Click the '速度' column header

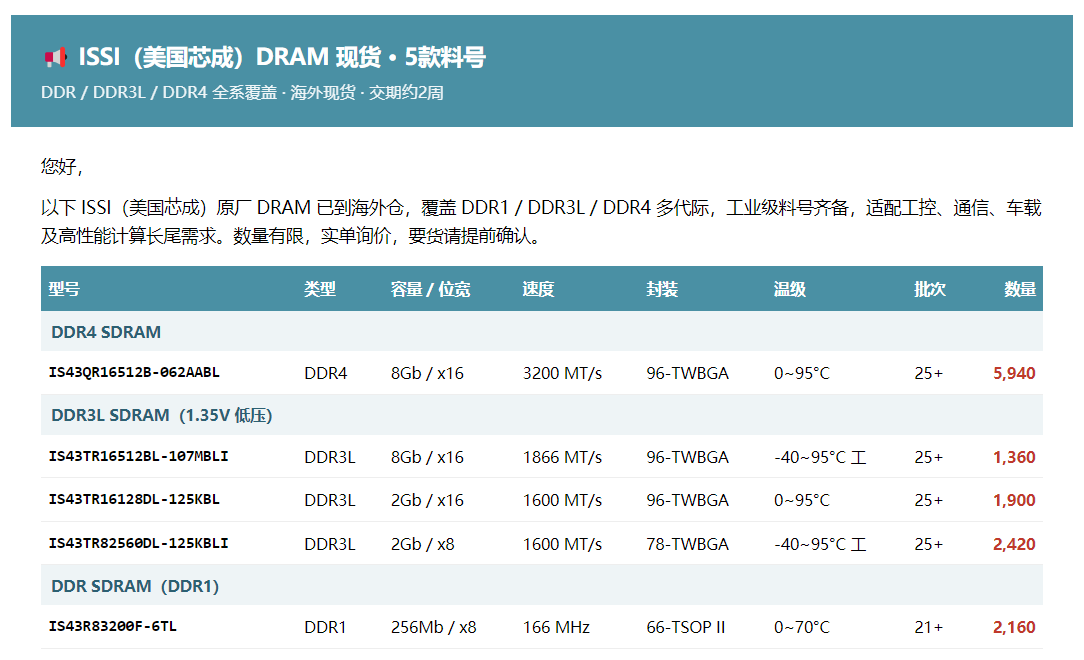tap(539, 289)
